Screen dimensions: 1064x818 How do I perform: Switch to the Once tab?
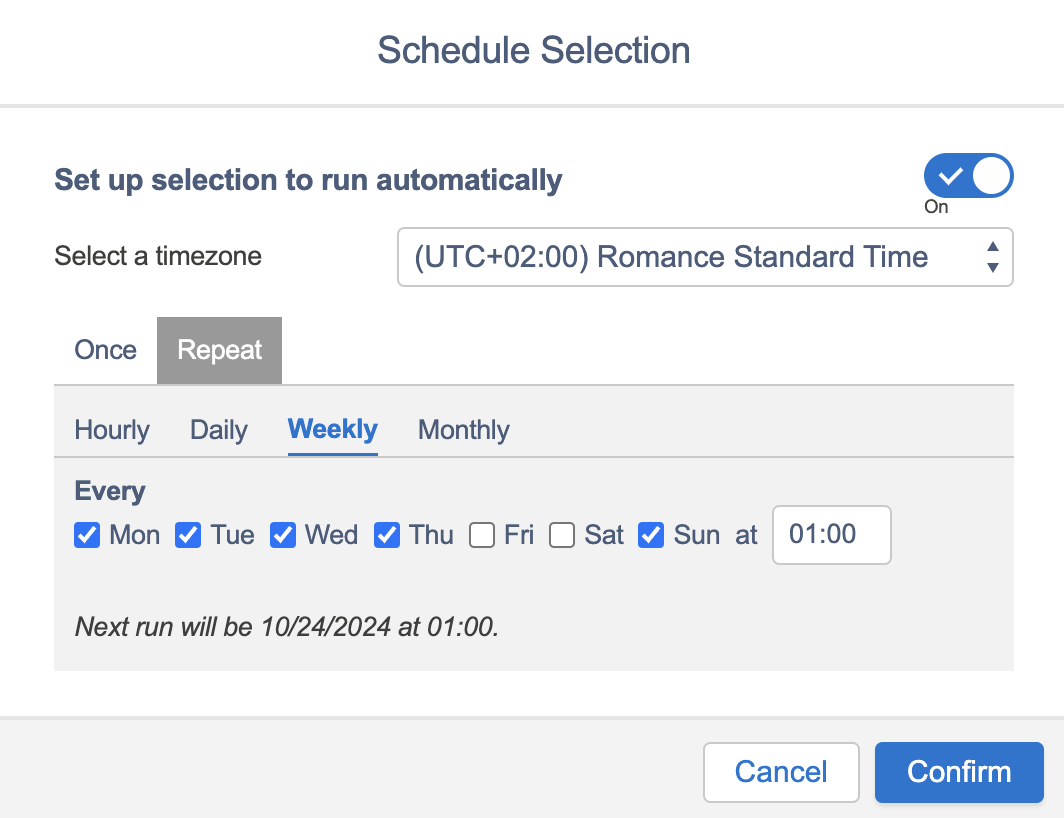click(105, 350)
